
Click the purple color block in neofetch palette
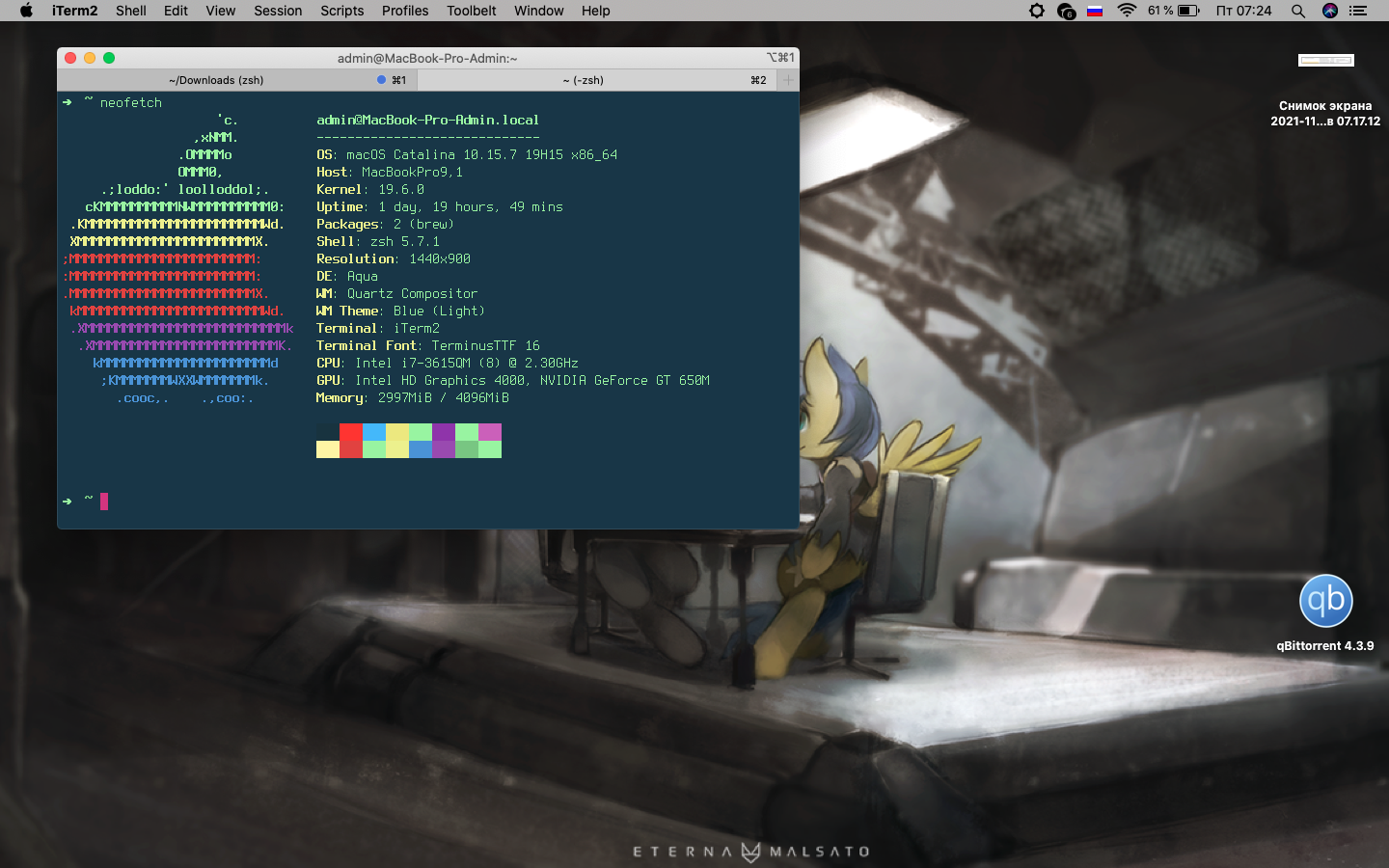click(444, 432)
